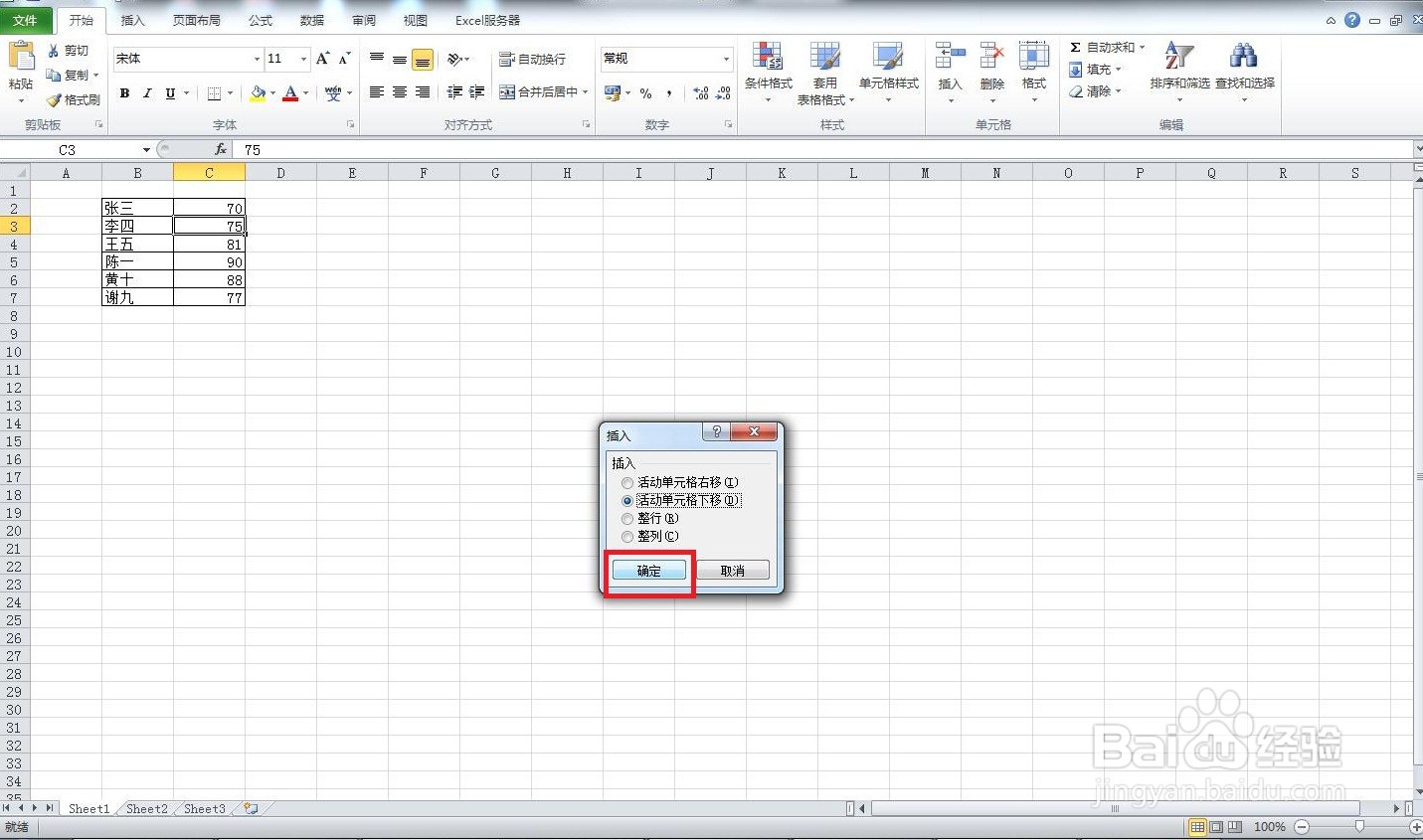Screen dimensions: 1423x840
Task: Toggle Wrap Text button
Action: click(x=532, y=60)
